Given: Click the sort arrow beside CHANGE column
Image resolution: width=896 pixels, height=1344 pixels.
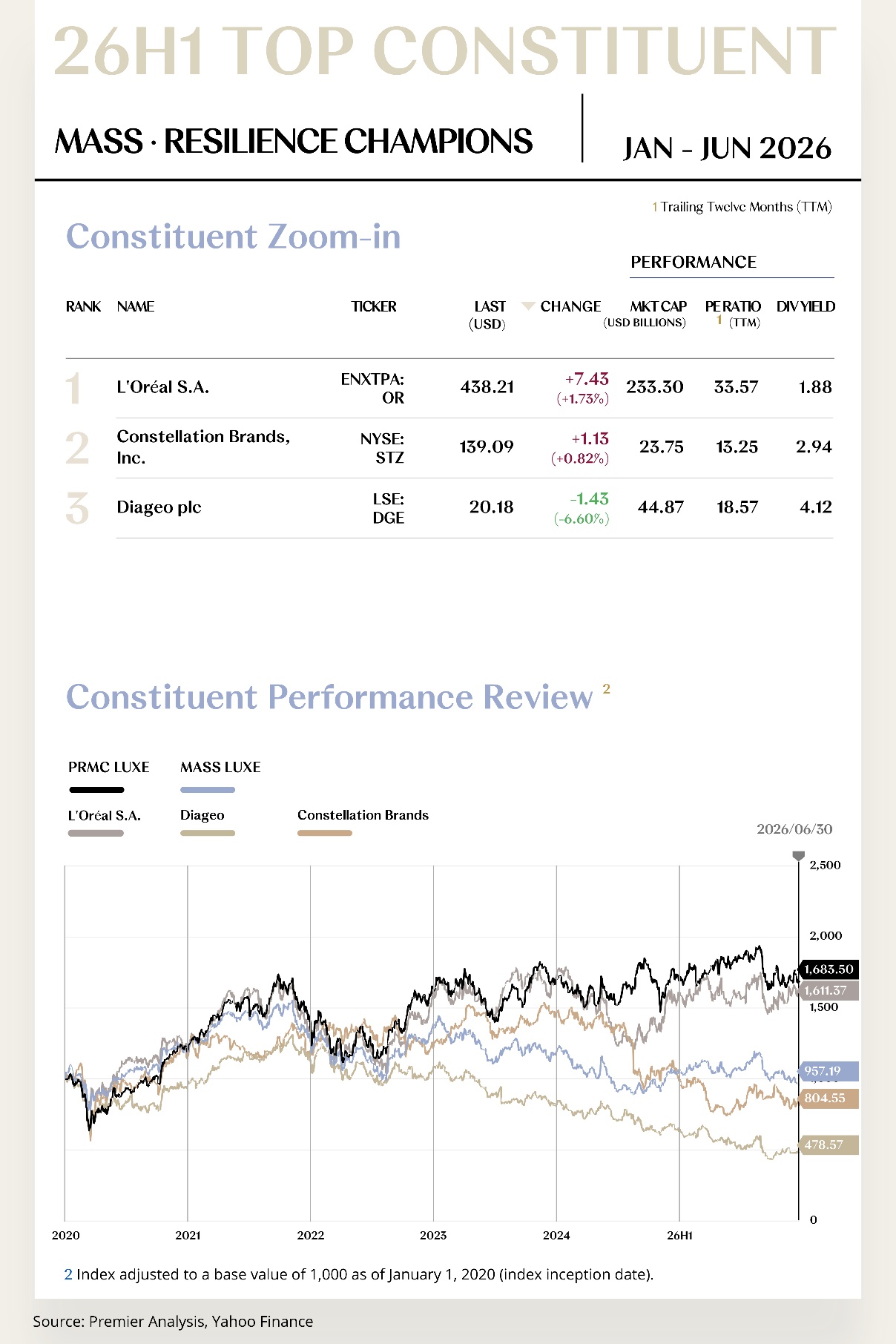Looking at the screenshot, I should point(528,306).
